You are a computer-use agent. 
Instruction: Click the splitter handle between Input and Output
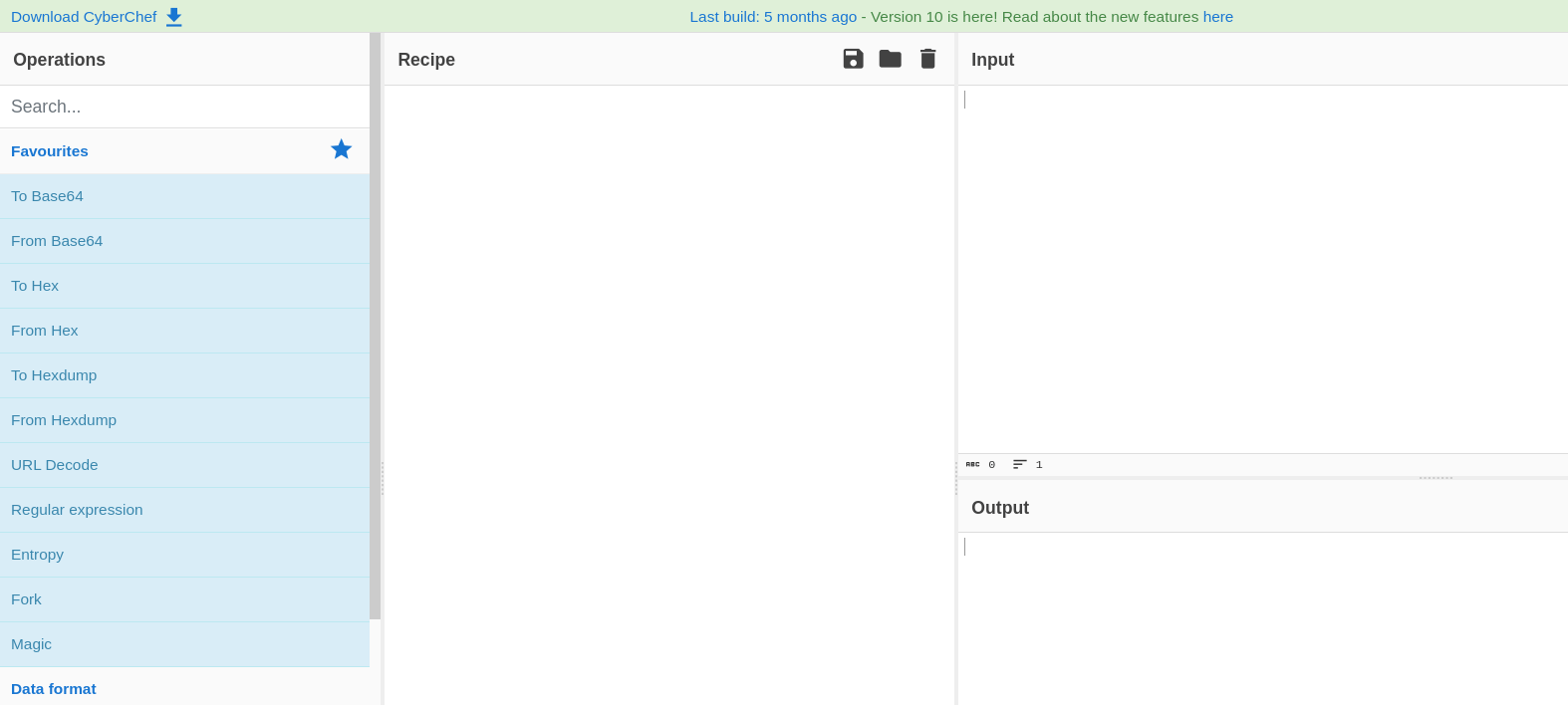pyautogui.click(x=1436, y=478)
